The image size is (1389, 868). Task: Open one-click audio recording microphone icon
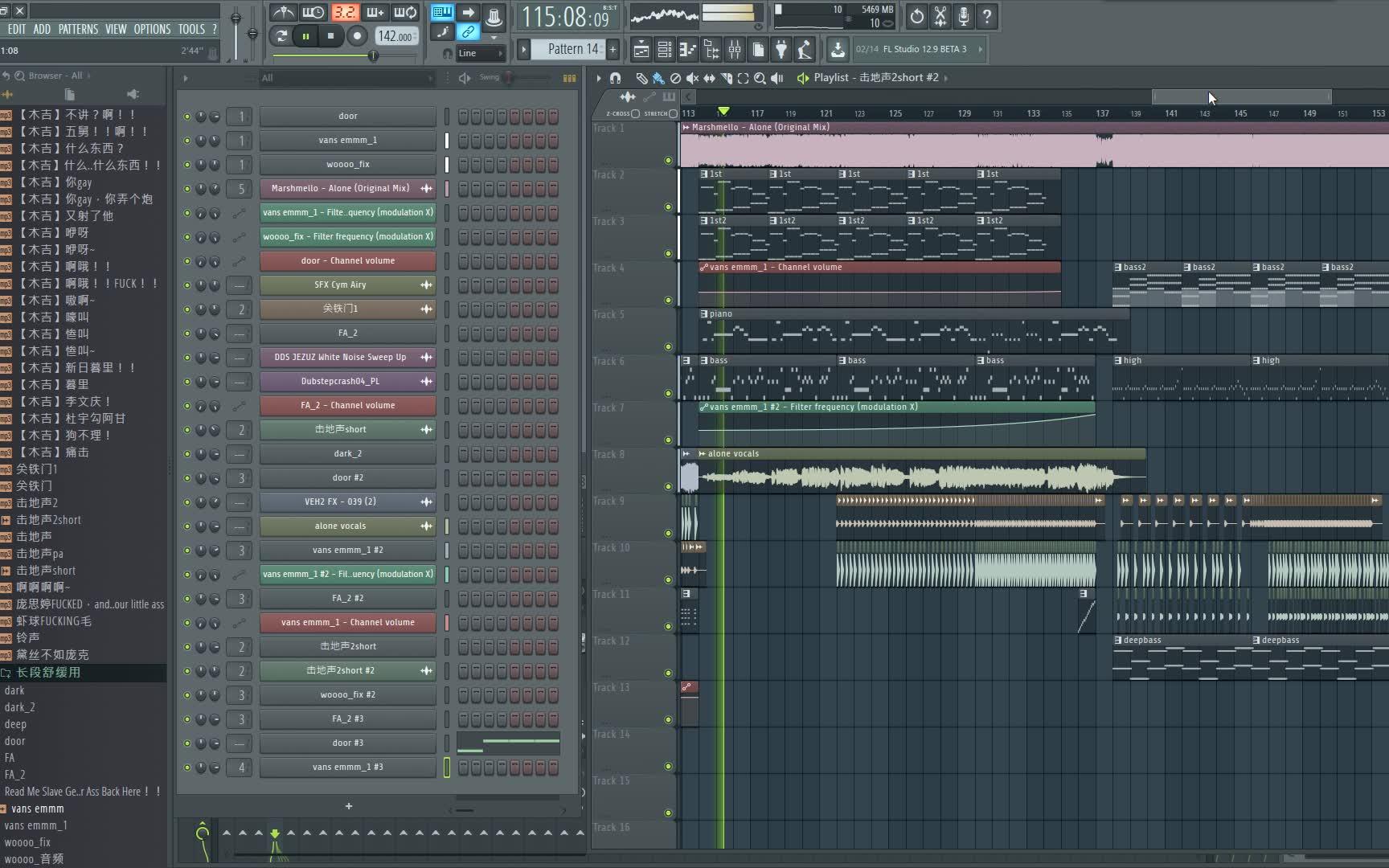point(963,15)
